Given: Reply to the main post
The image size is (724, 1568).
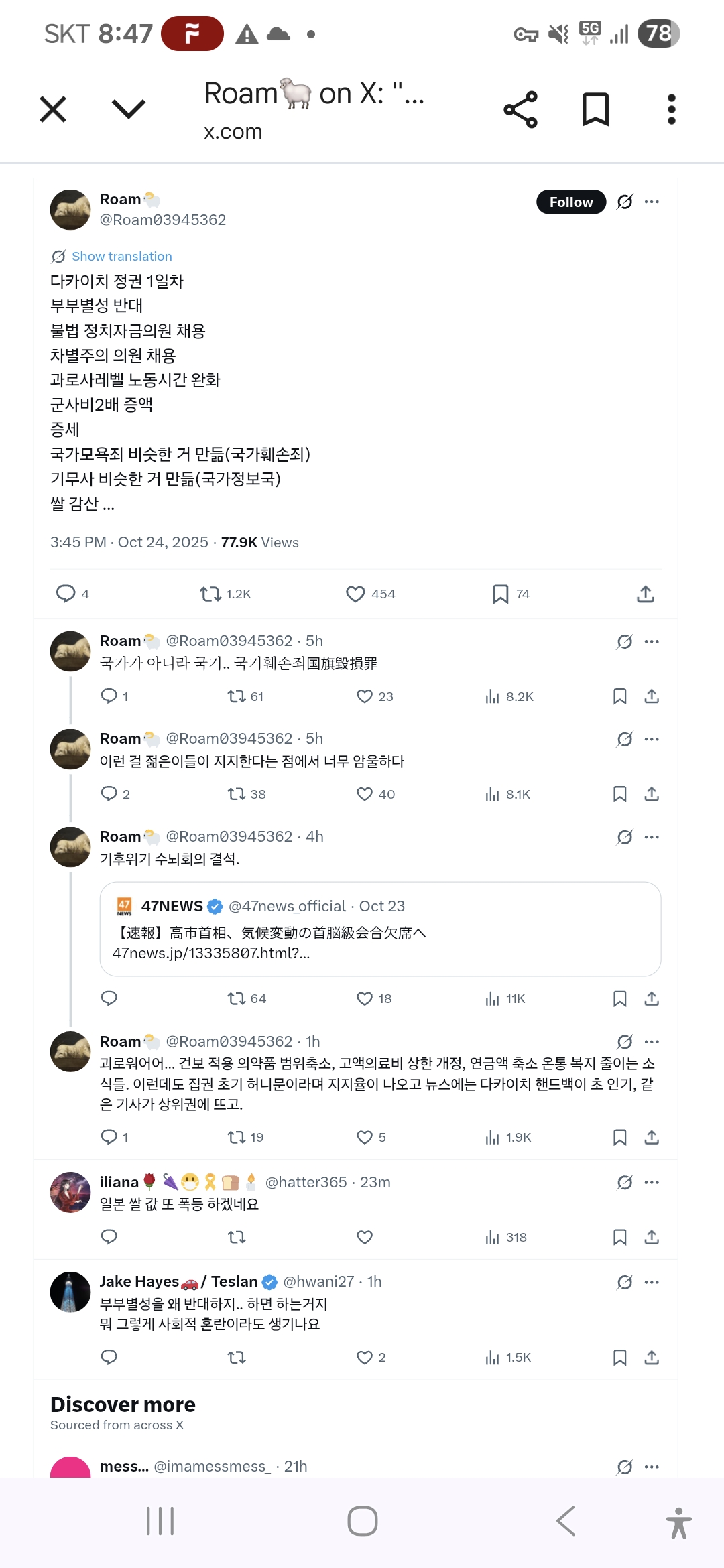Looking at the screenshot, I should coord(66,594).
